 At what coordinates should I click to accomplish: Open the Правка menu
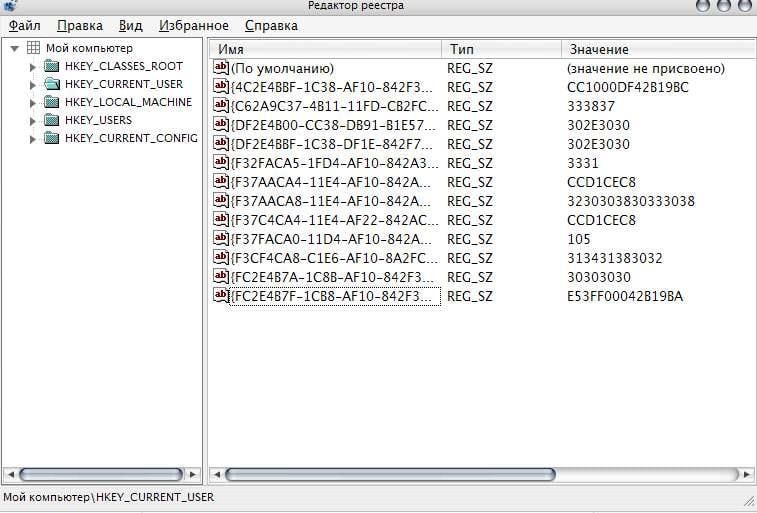[80, 26]
